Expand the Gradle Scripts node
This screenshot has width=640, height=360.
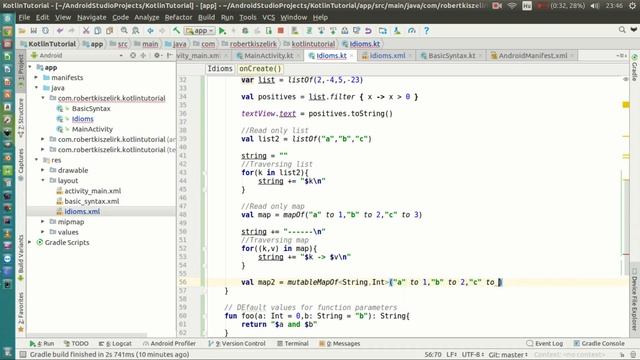[x=30, y=242]
